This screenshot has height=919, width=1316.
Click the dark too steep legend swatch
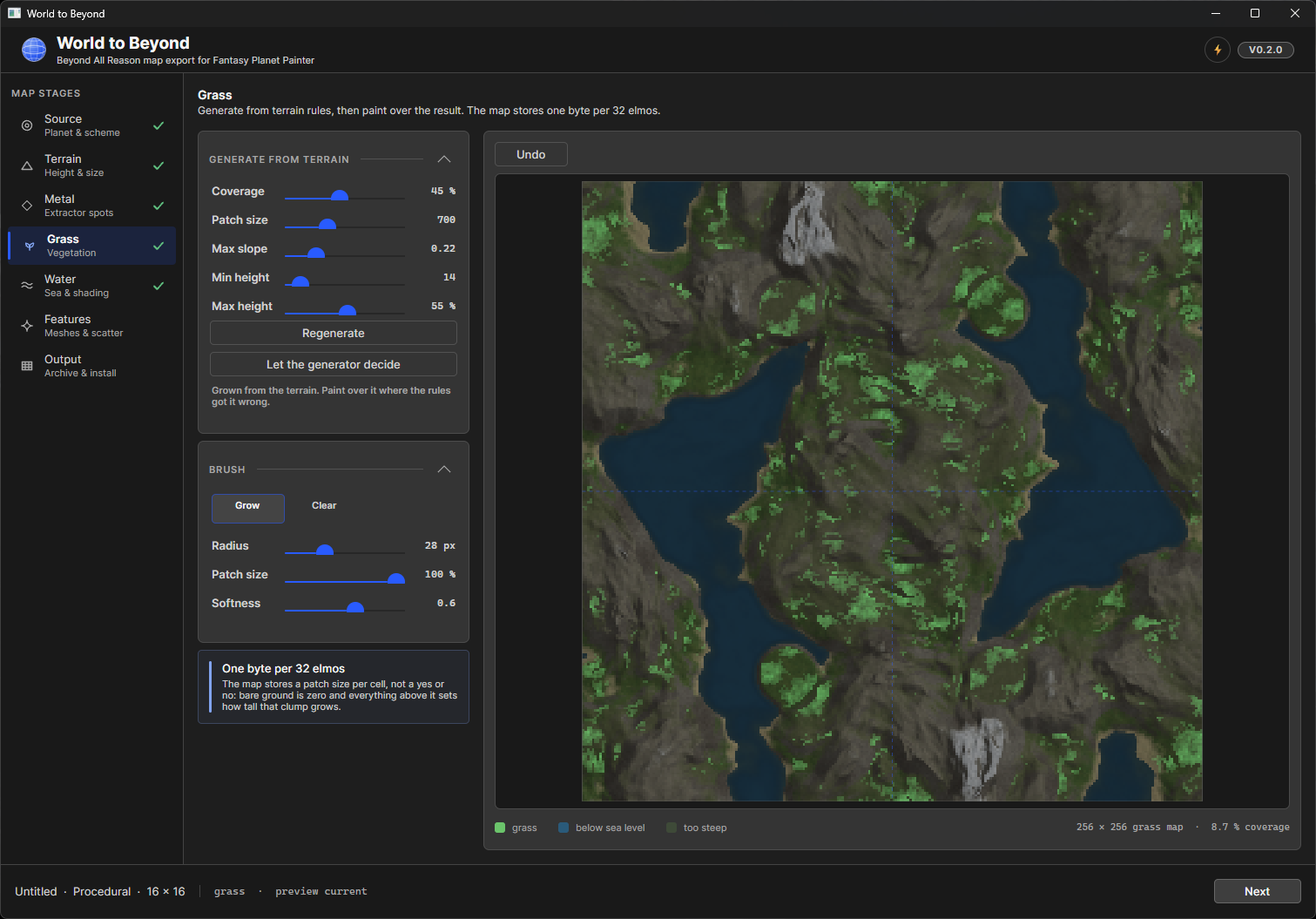pyautogui.click(x=671, y=828)
